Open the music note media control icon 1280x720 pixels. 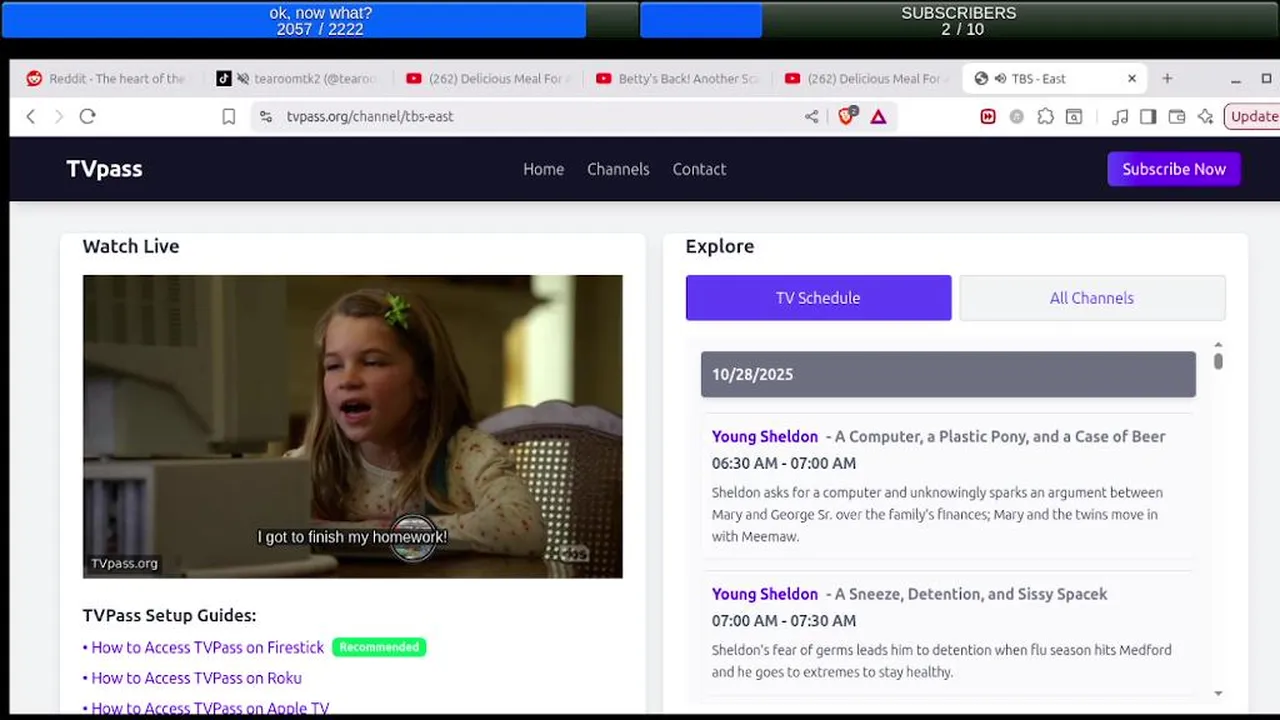pos(1120,117)
